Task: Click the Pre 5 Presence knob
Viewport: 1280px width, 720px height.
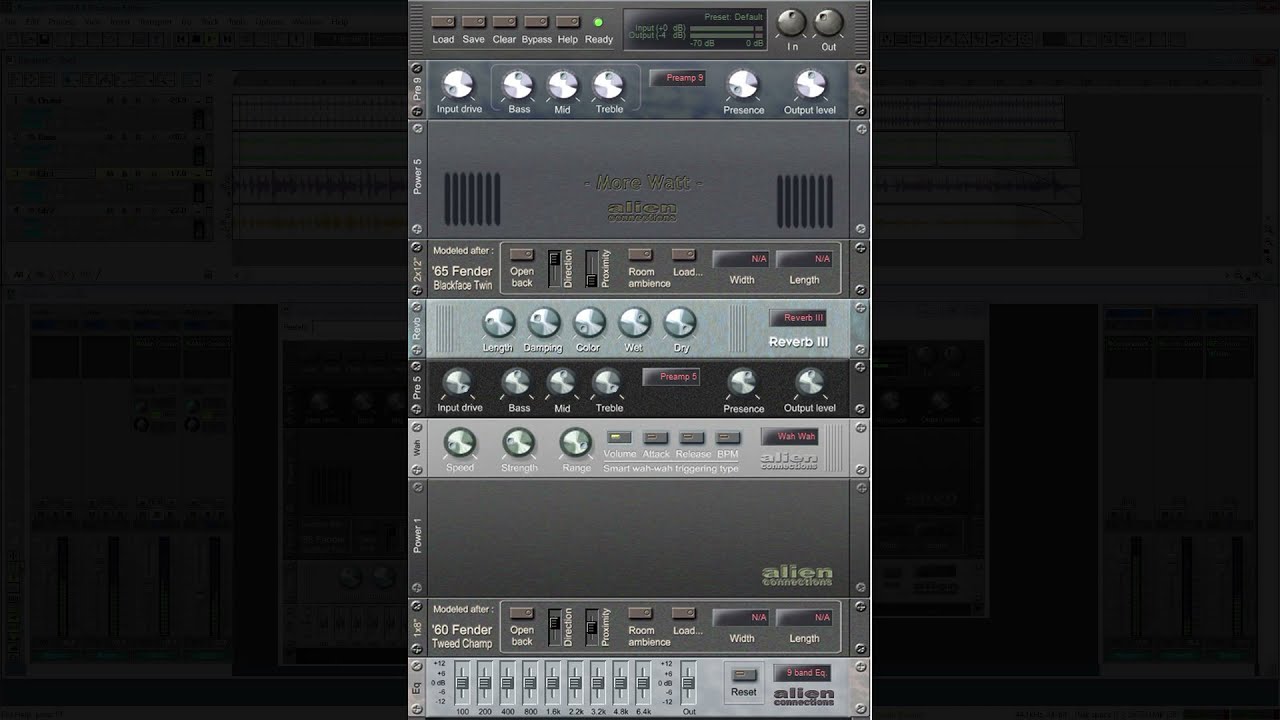Action: (742, 383)
